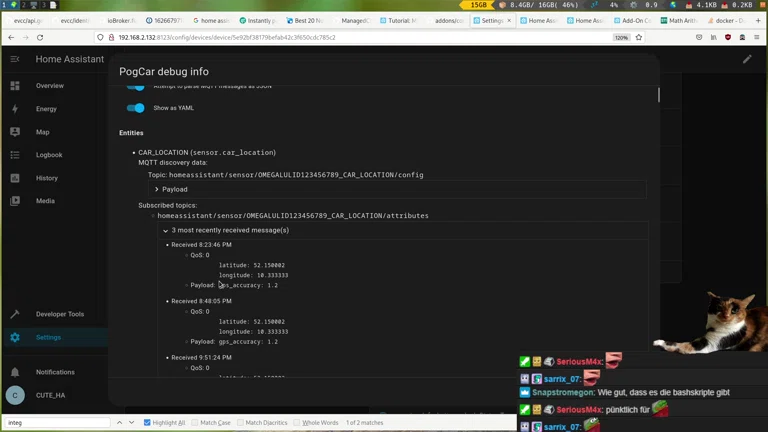Enable Match Diacritics option
Viewport: 768px width, 432px height.
point(240,422)
